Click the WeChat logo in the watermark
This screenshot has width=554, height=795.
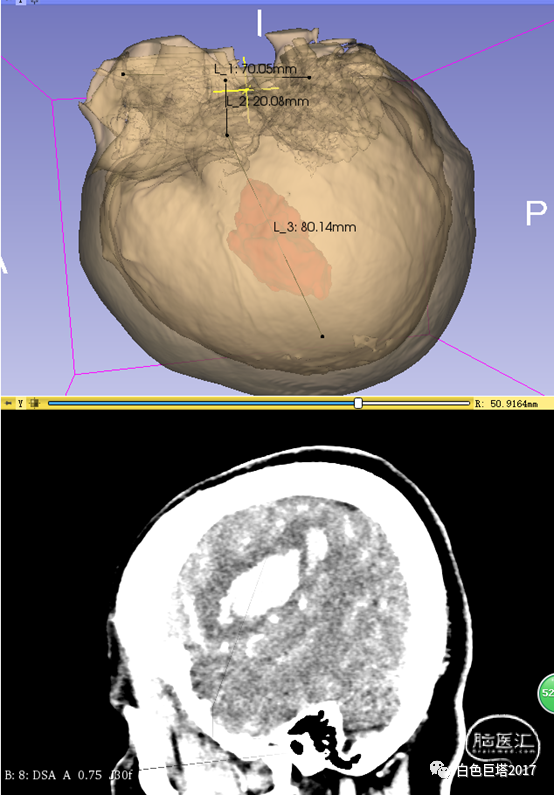point(440,770)
